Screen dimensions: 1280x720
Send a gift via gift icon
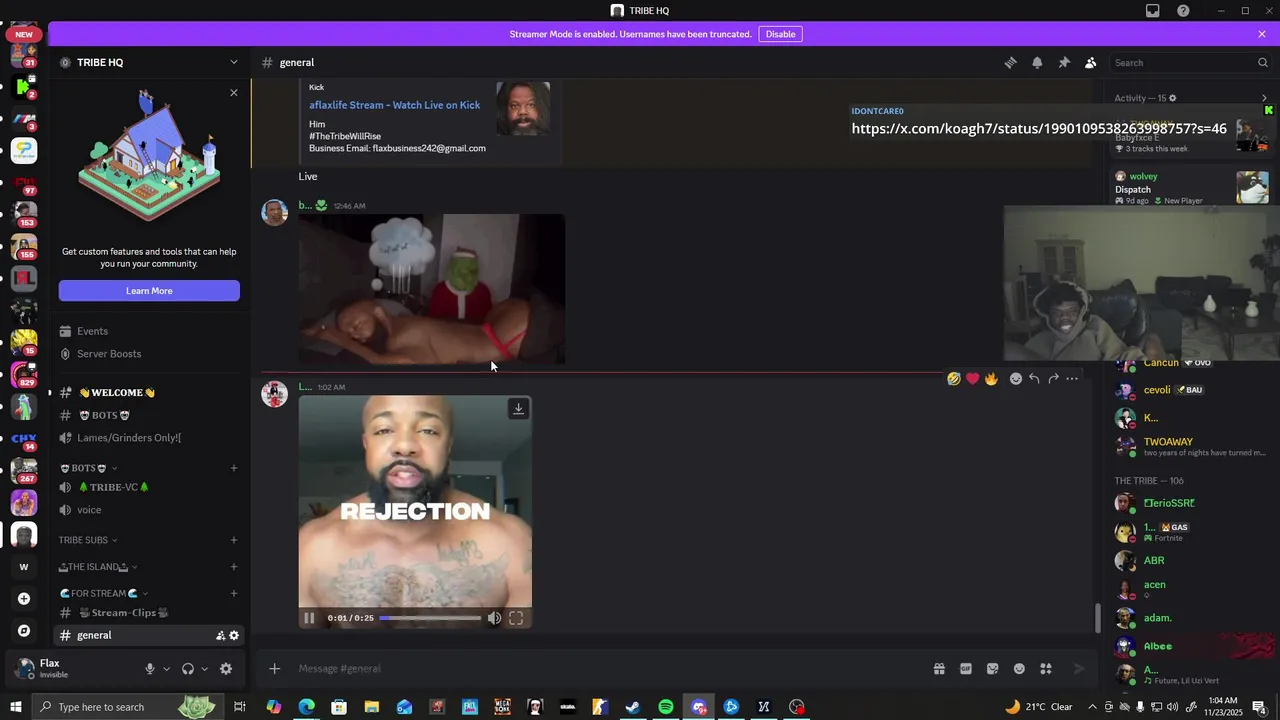(939, 669)
